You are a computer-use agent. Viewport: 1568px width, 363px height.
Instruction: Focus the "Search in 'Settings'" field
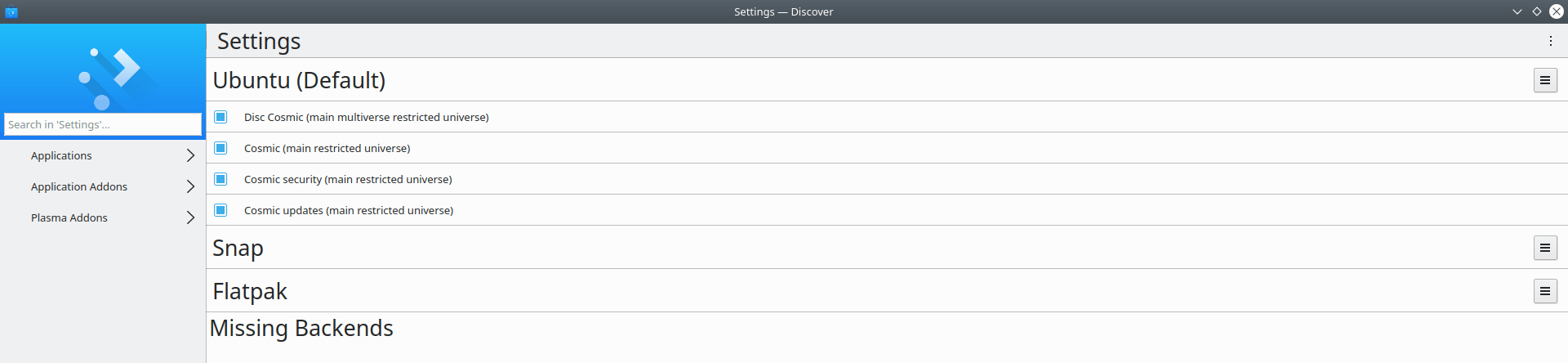[x=103, y=124]
